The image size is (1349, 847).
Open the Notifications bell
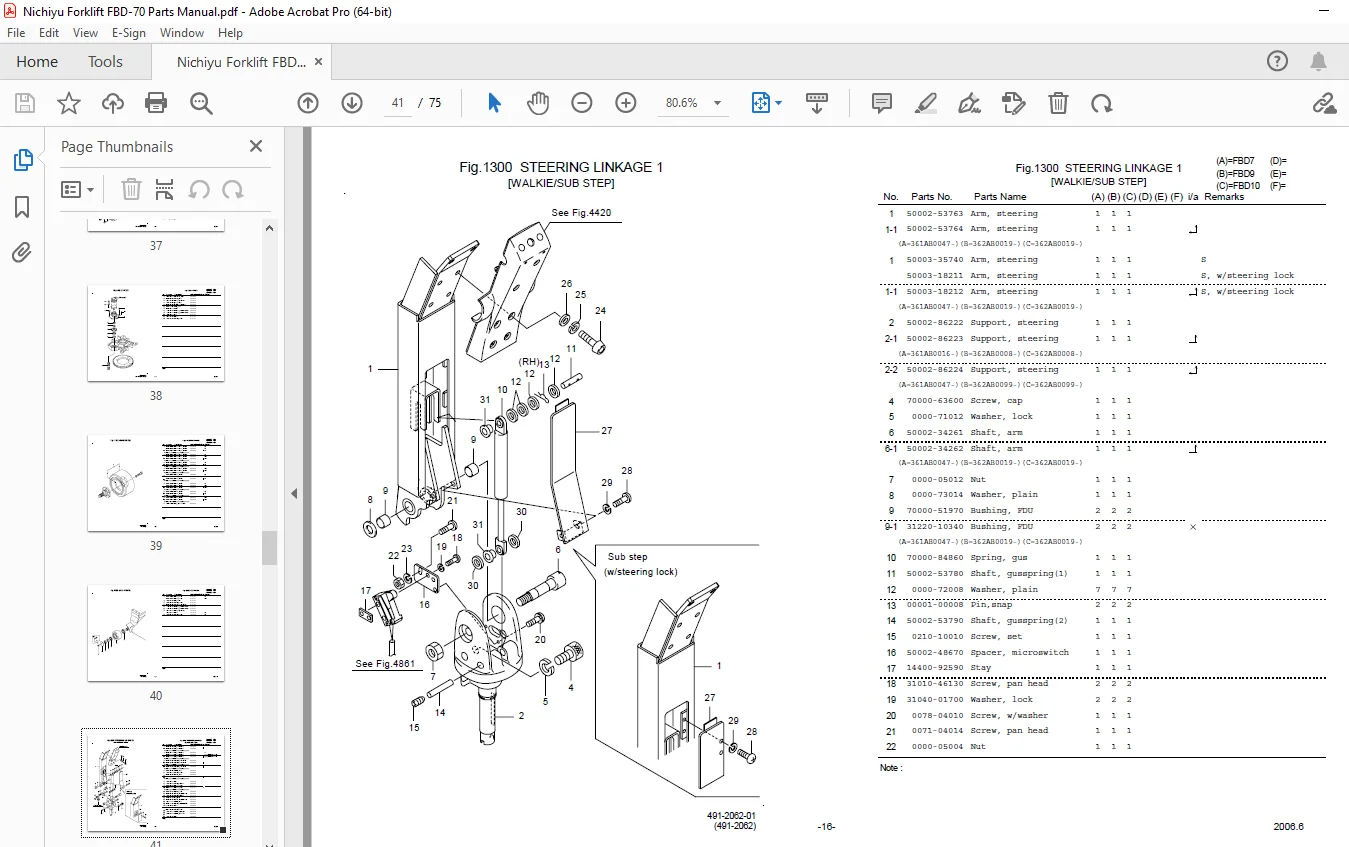[x=1321, y=61]
